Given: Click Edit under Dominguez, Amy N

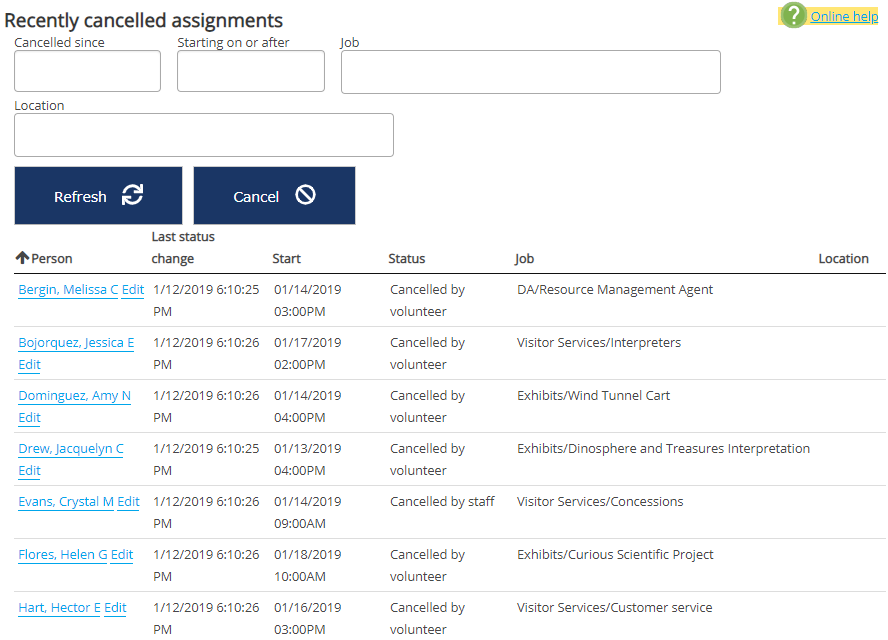Looking at the screenshot, I should coord(29,418).
